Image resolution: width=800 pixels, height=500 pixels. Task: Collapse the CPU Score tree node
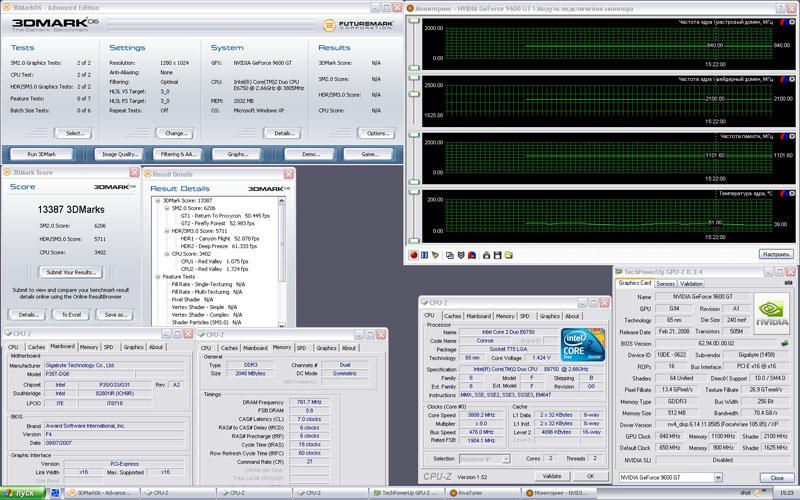pos(167,254)
